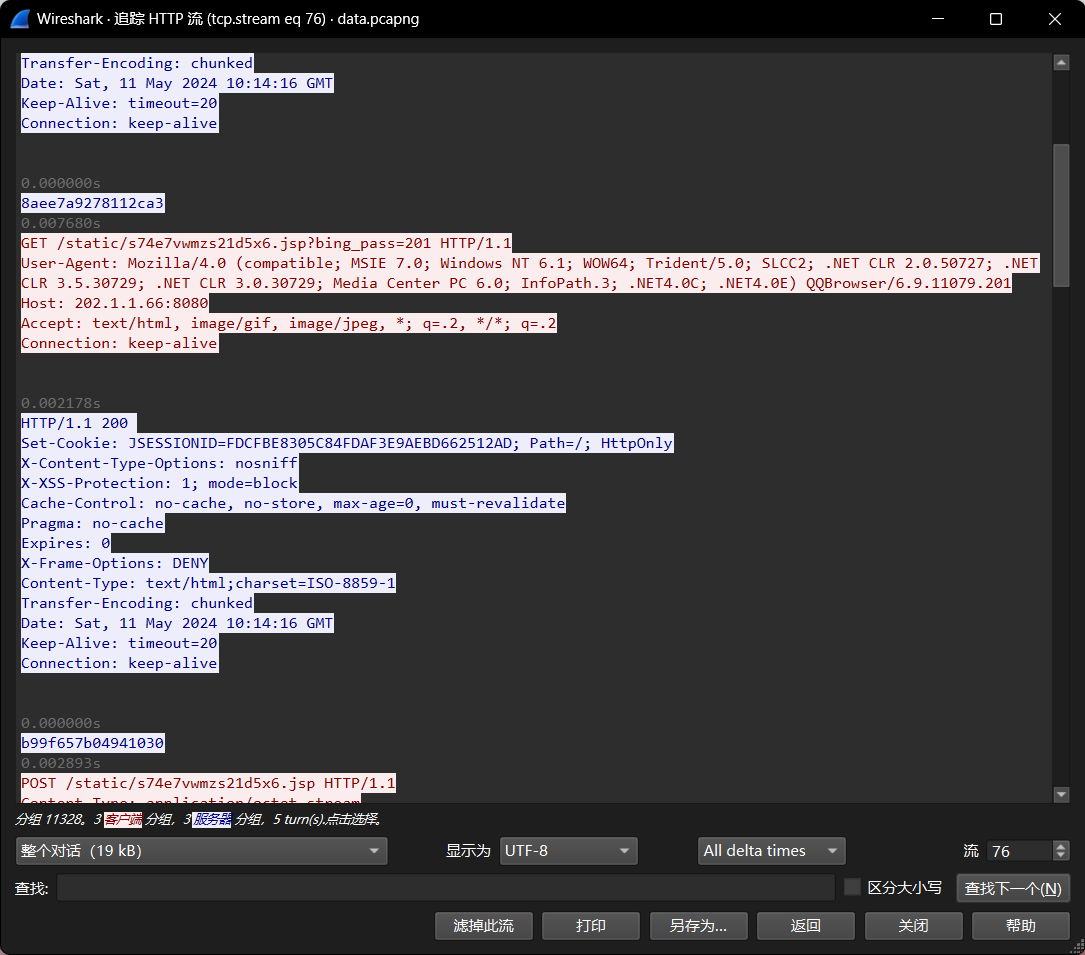Open the All delta times dropdown
1085x955 pixels.
772,851
